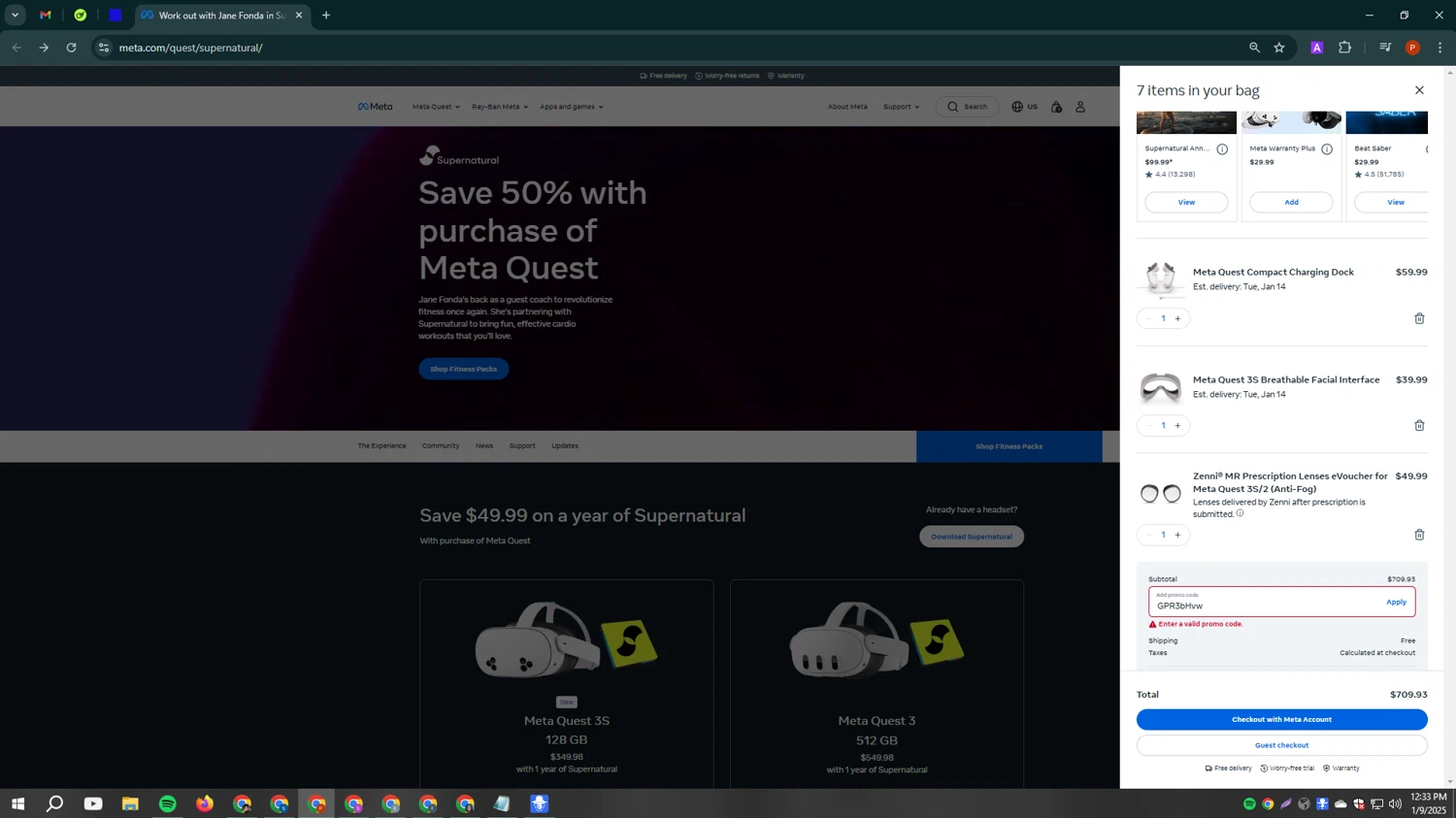Remove Meta Quest 3S Breathable Facial Interface
This screenshot has width=1456, height=818.
[1419, 426]
